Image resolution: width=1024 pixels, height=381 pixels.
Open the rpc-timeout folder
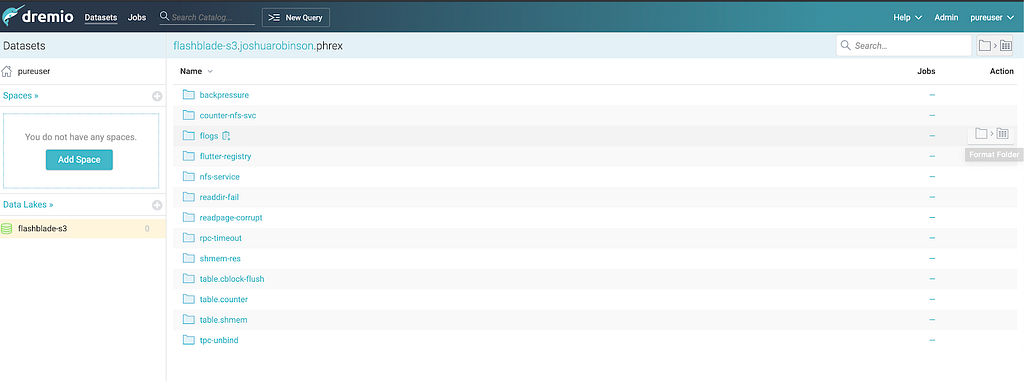[221, 238]
